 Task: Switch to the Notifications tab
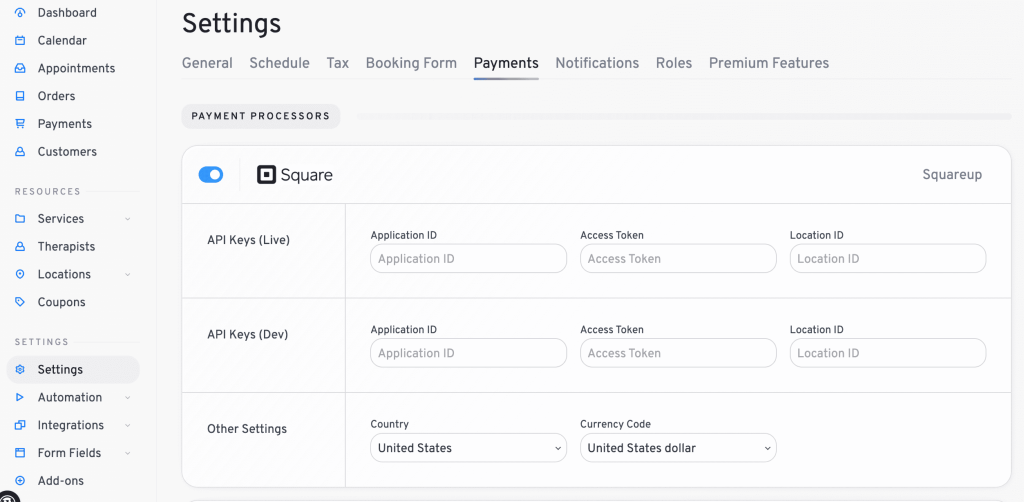597,63
